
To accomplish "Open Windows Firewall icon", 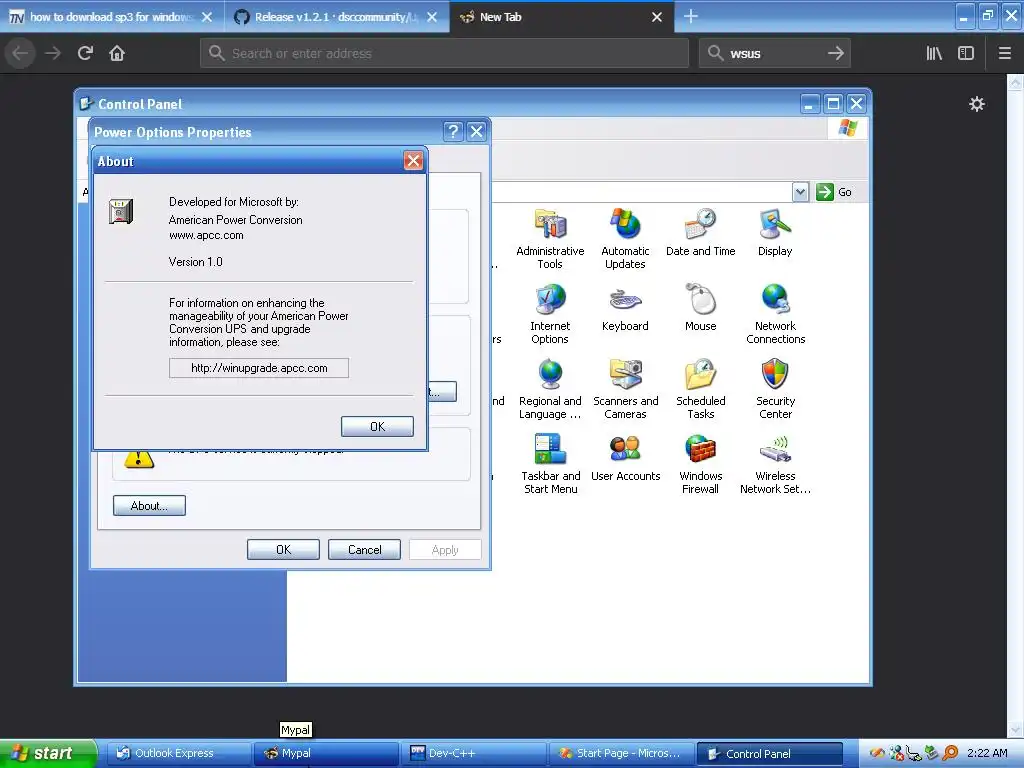I will [x=700, y=464].
